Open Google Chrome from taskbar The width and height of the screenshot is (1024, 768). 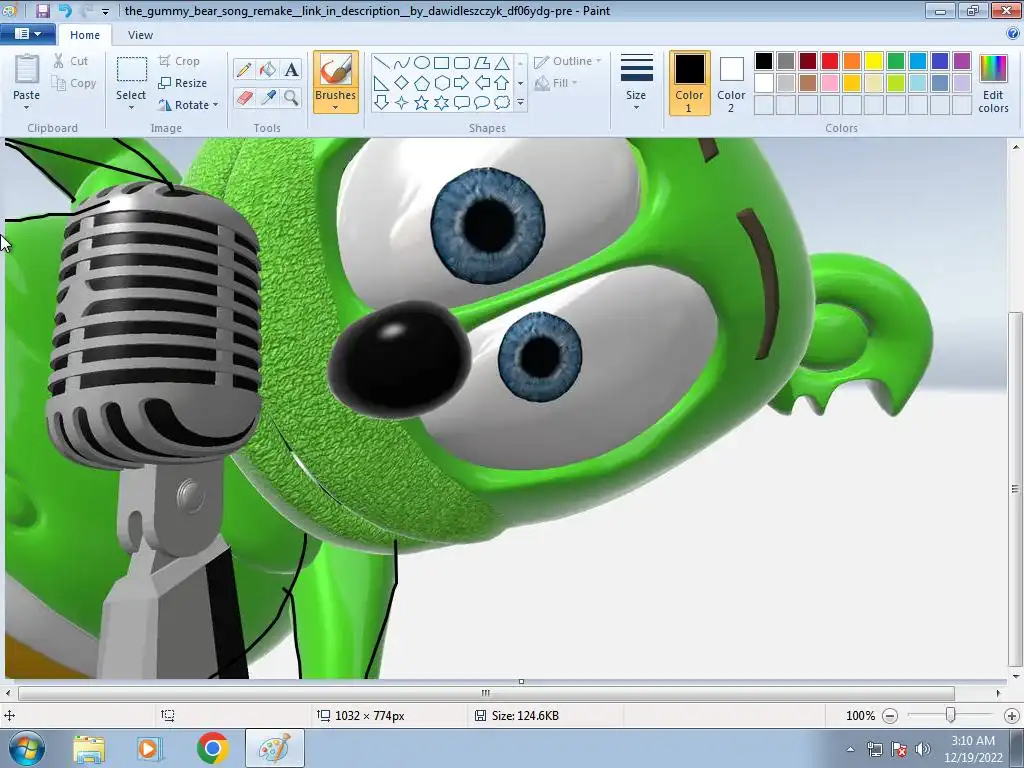click(x=213, y=748)
